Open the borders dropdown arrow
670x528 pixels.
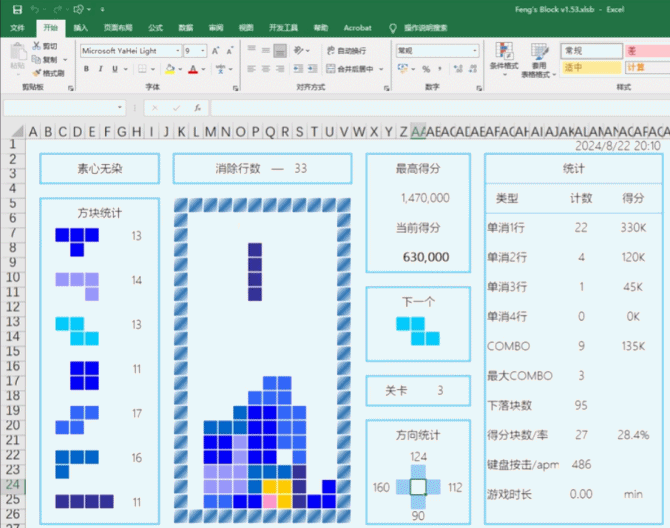tap(153, 69)
